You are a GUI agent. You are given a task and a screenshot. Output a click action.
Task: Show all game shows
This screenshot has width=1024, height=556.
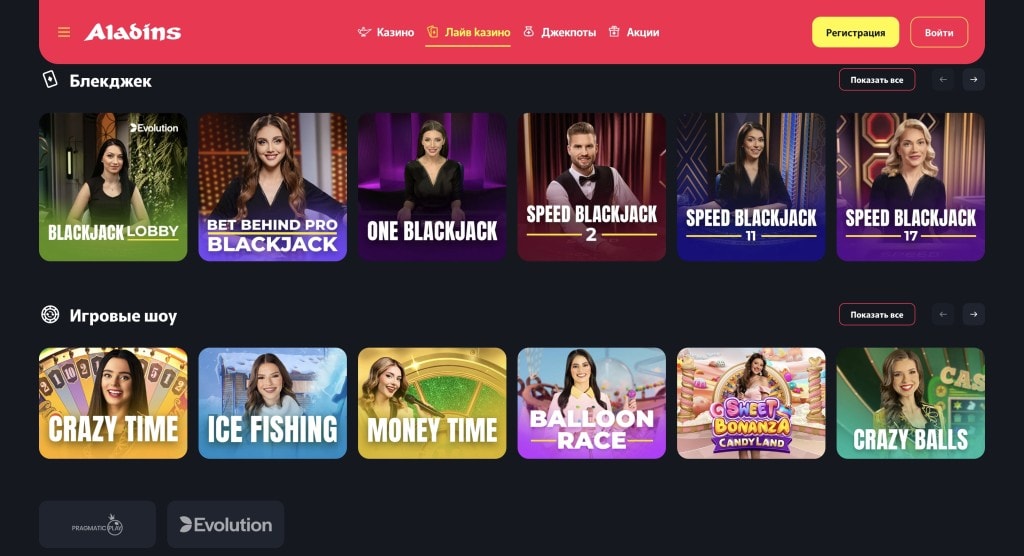pyautogui.click(x=877, y=315)
